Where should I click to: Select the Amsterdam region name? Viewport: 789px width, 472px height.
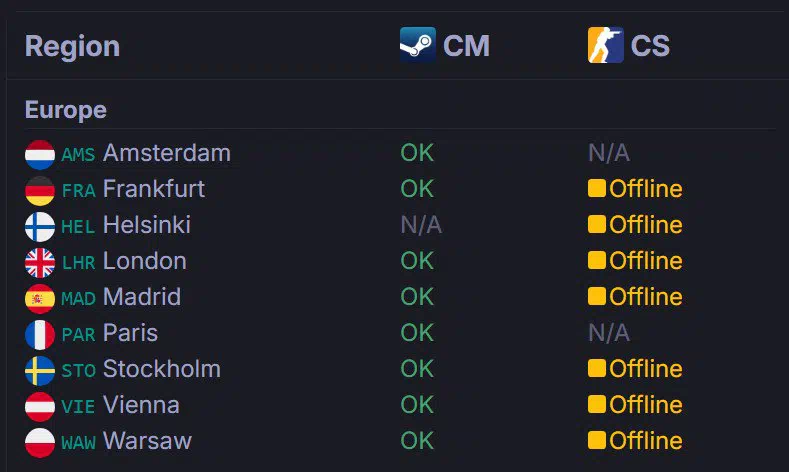click(167, 152)
